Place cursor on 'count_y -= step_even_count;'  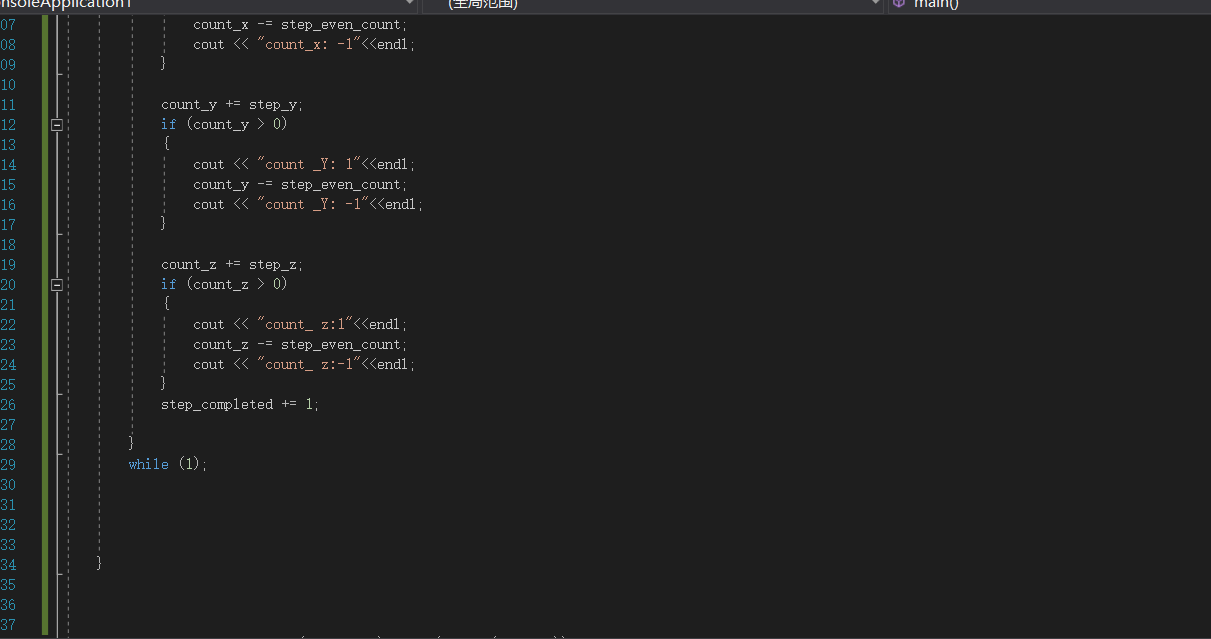click(300, 184)
